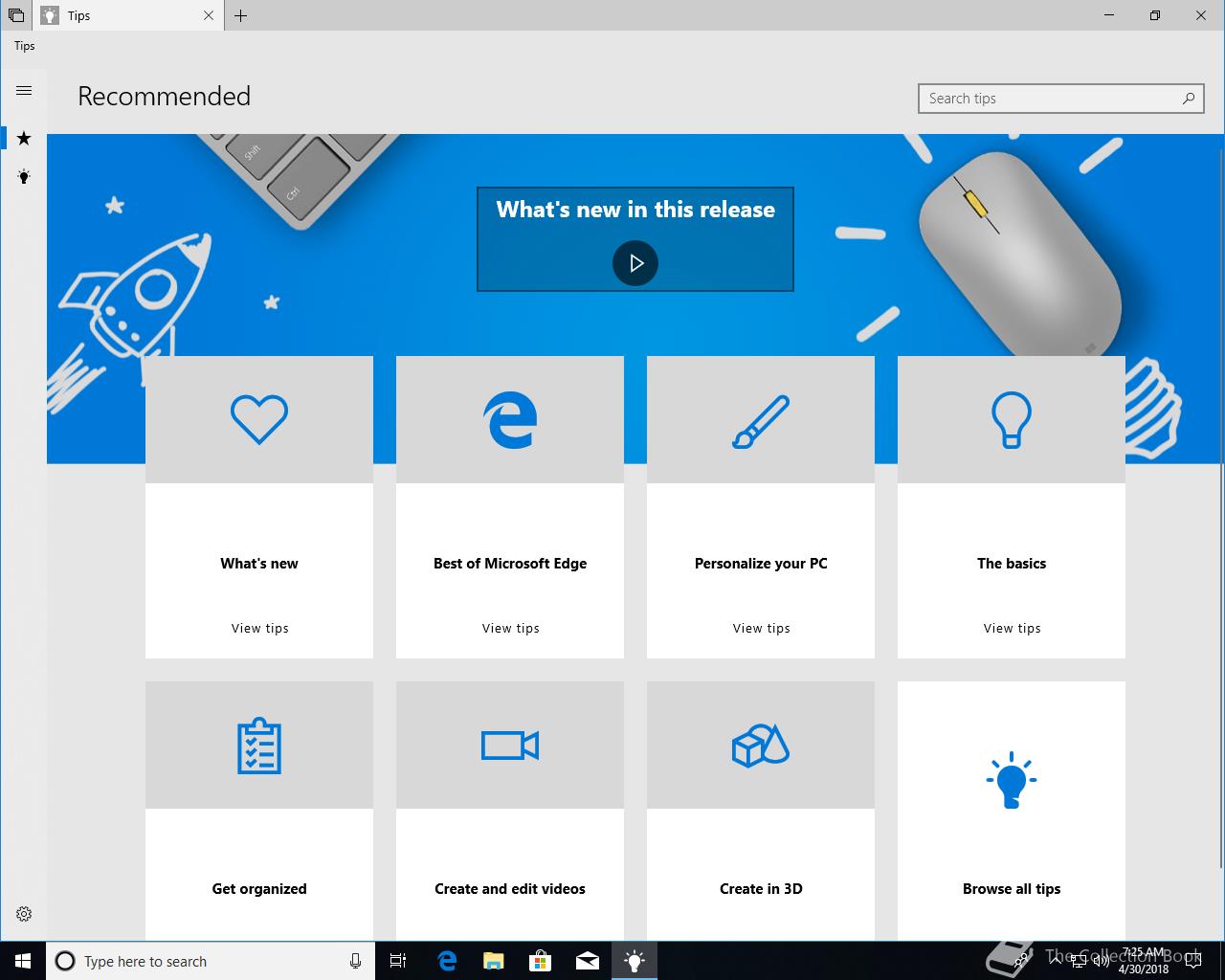
Task: Click the video camera icon on videos card
Action: (510, 746)
